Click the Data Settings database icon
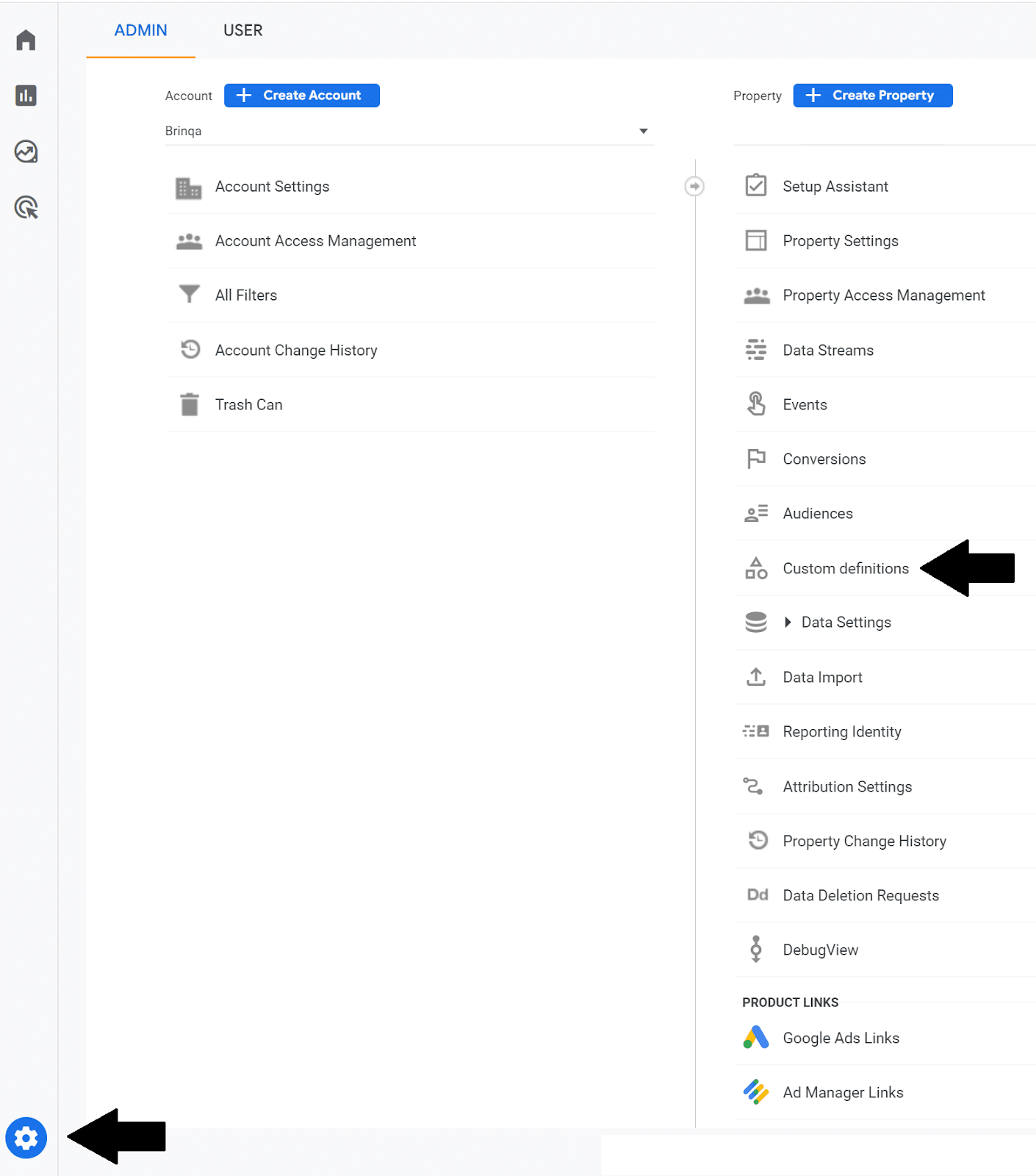1036x1176 pixels. pyautogui.click(x=756, y=622)
